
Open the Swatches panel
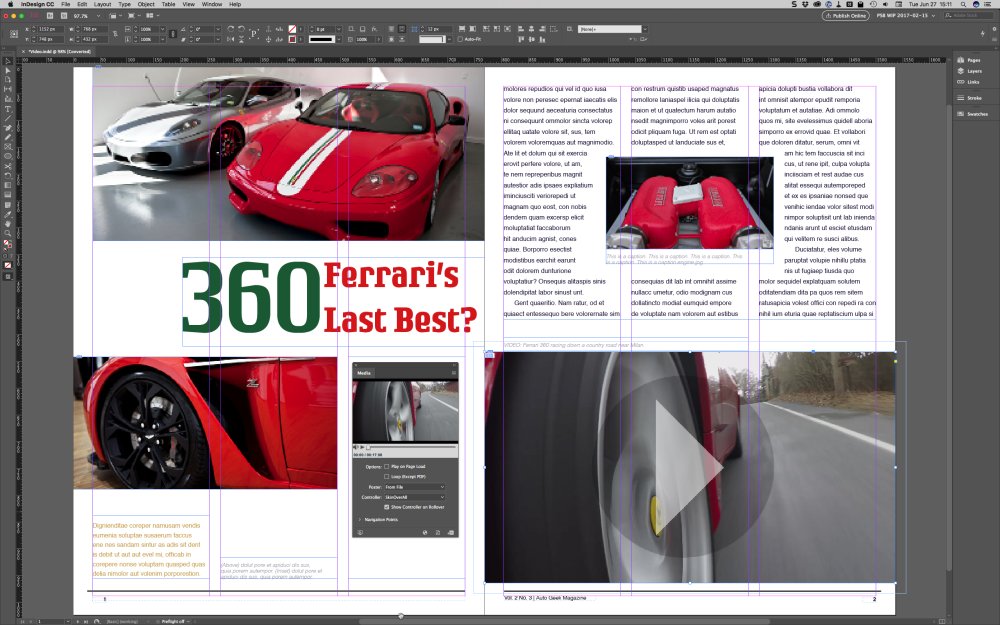coord(973,114)
